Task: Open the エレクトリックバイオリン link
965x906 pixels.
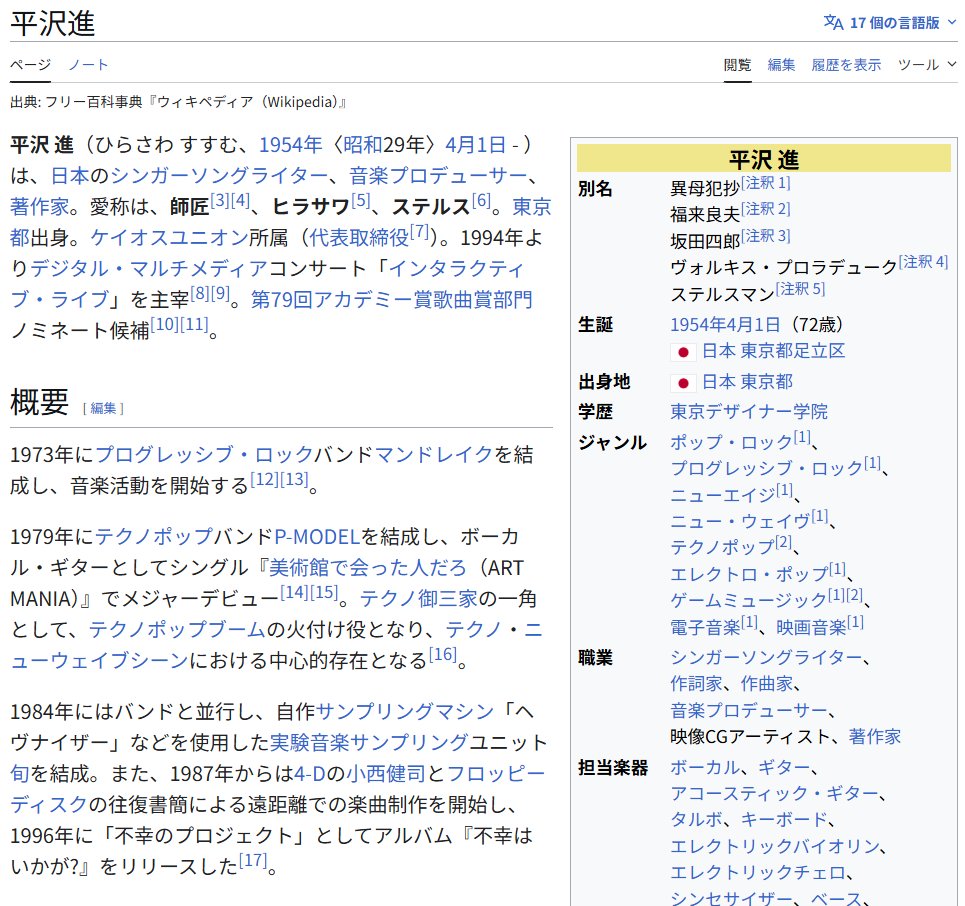Action: tap(775, 846)
